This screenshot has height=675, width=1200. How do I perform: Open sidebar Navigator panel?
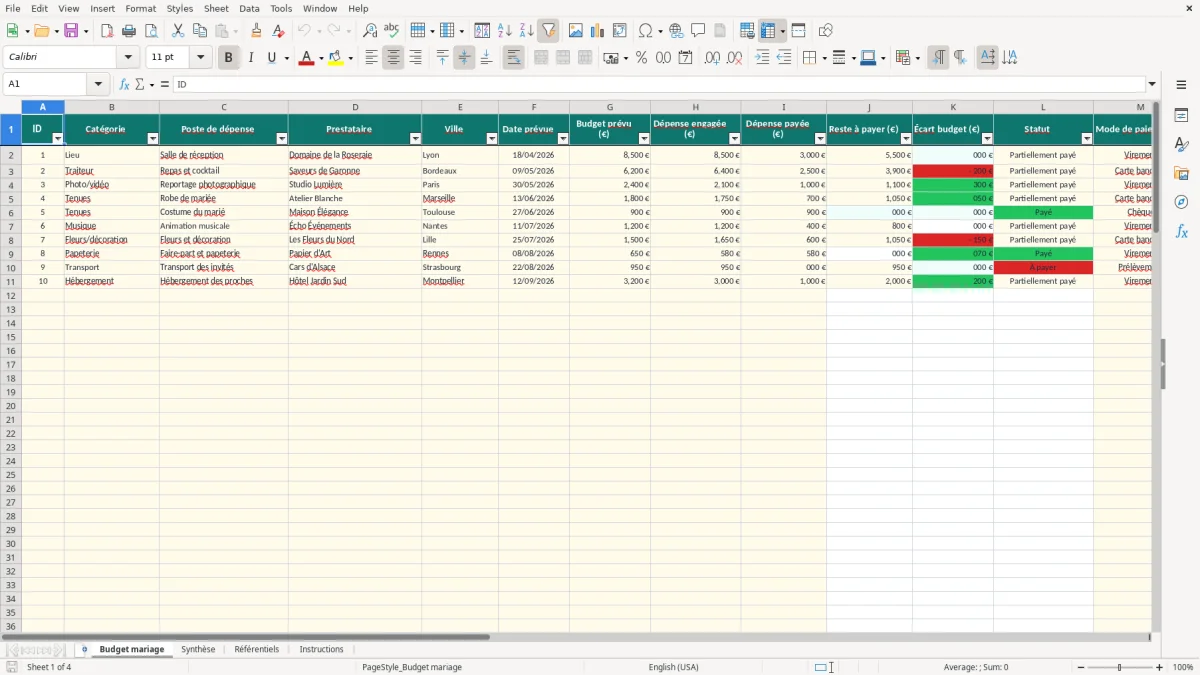[x=1181, y=202]
